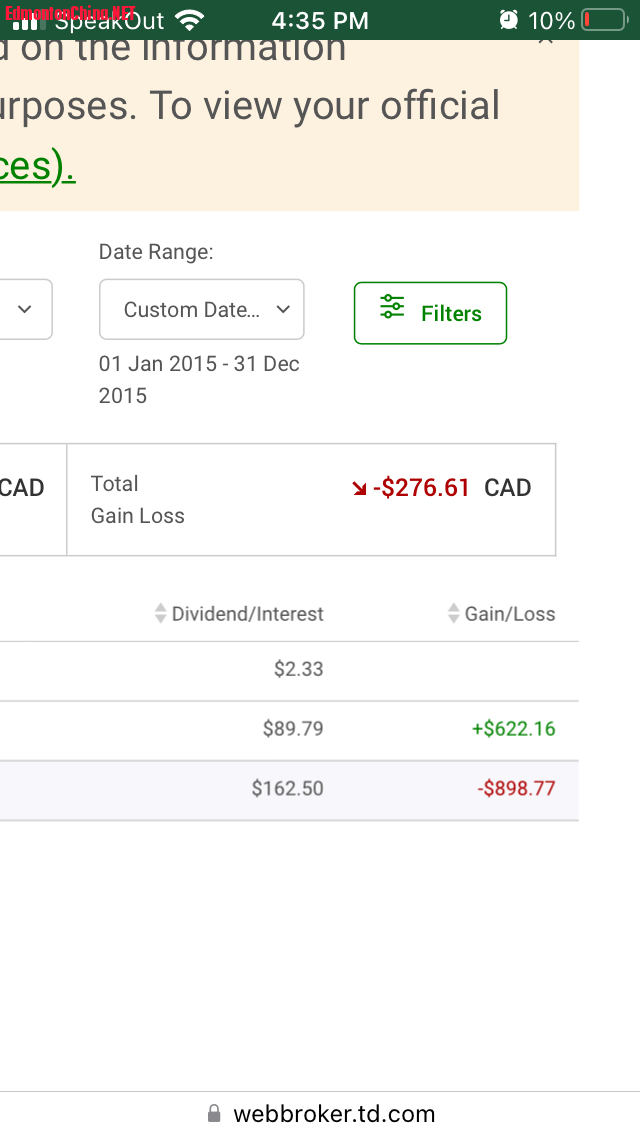640x1136 pixels.
Task: Click the sliders icon inside Filters
Action: (392, 308)
